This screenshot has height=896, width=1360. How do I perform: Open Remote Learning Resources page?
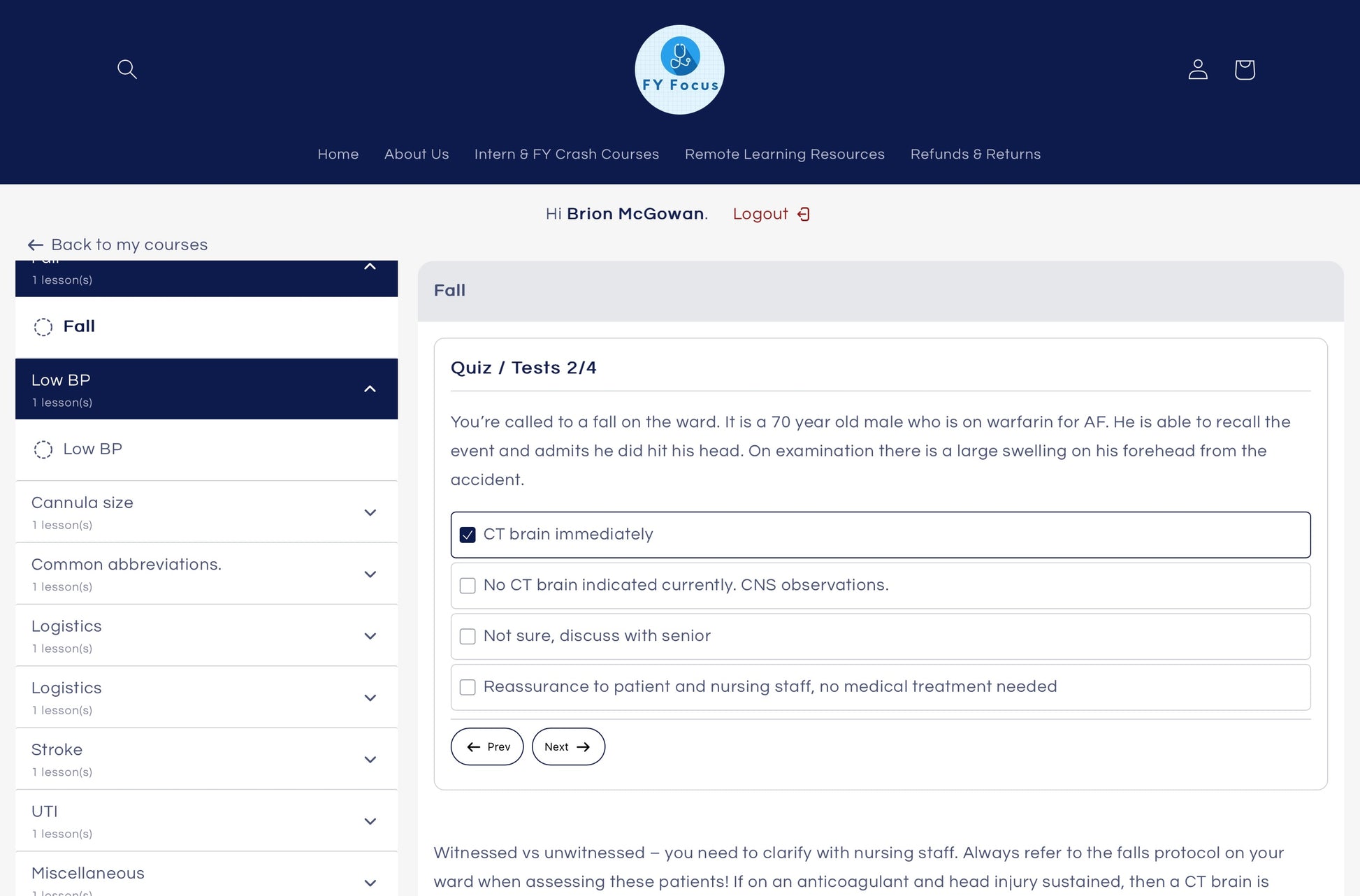(784, 154)
